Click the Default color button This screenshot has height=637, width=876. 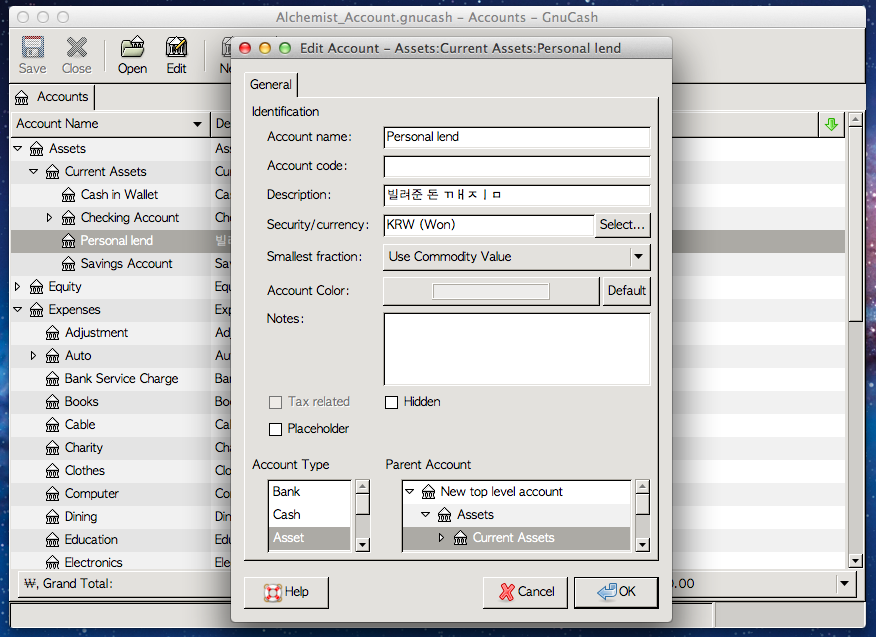[x=626, y=291]
